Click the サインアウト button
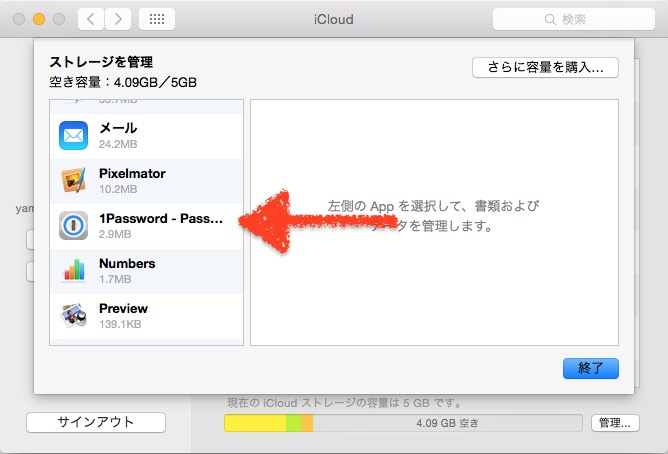Image resolution: width=668 pixels, height=454 pixels. pyautogui.click(x=96, y=422)
